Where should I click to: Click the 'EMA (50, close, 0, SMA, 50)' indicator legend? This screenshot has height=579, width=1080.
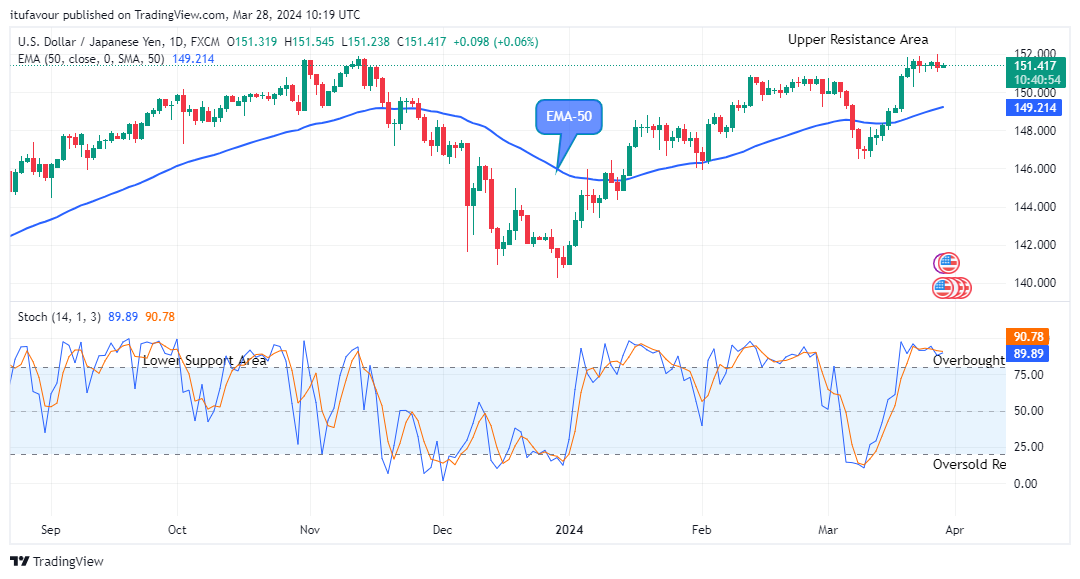(x=91, y=59)
